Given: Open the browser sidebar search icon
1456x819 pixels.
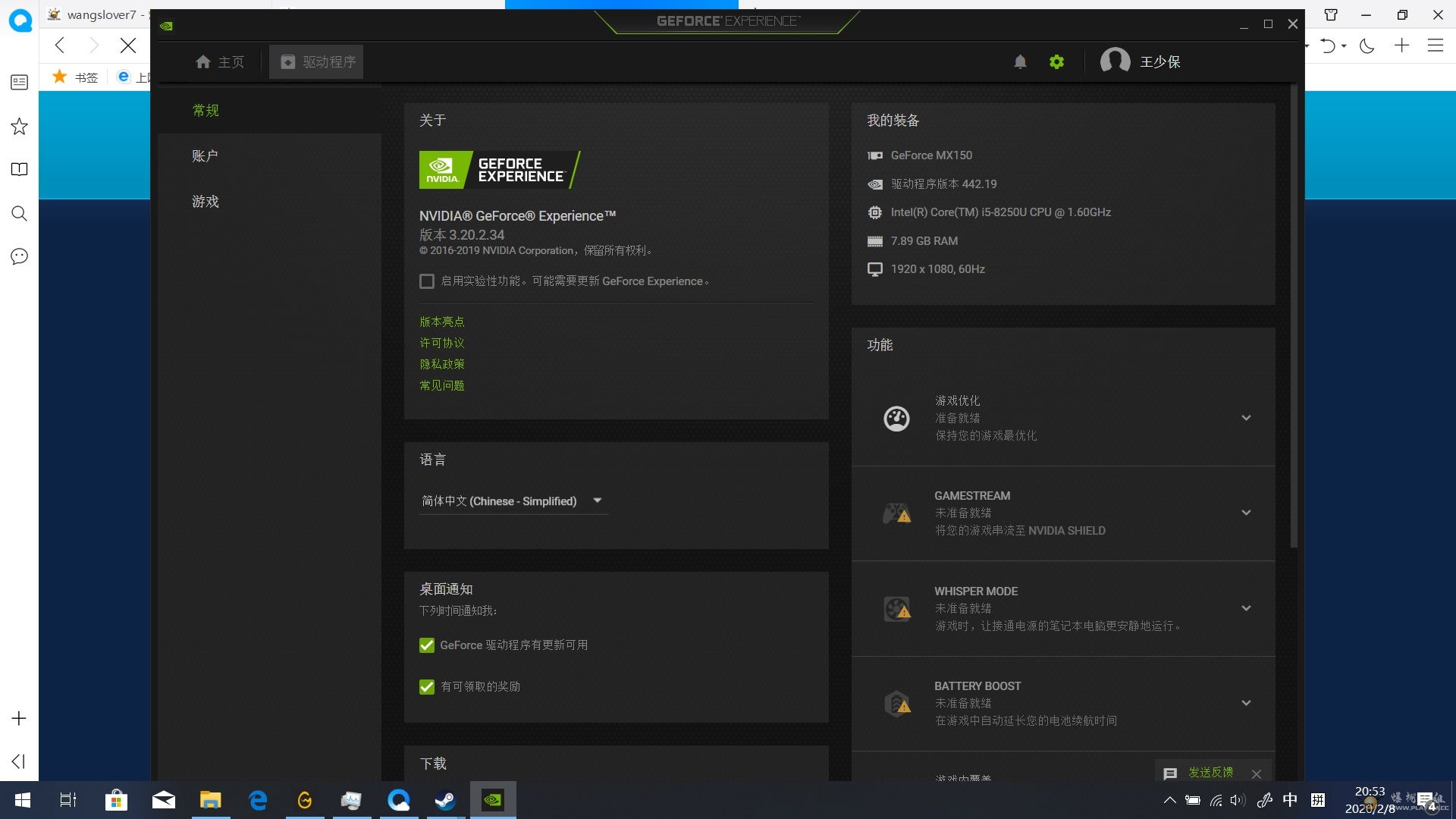Looking at the screenshot, I should coord(19,213).
